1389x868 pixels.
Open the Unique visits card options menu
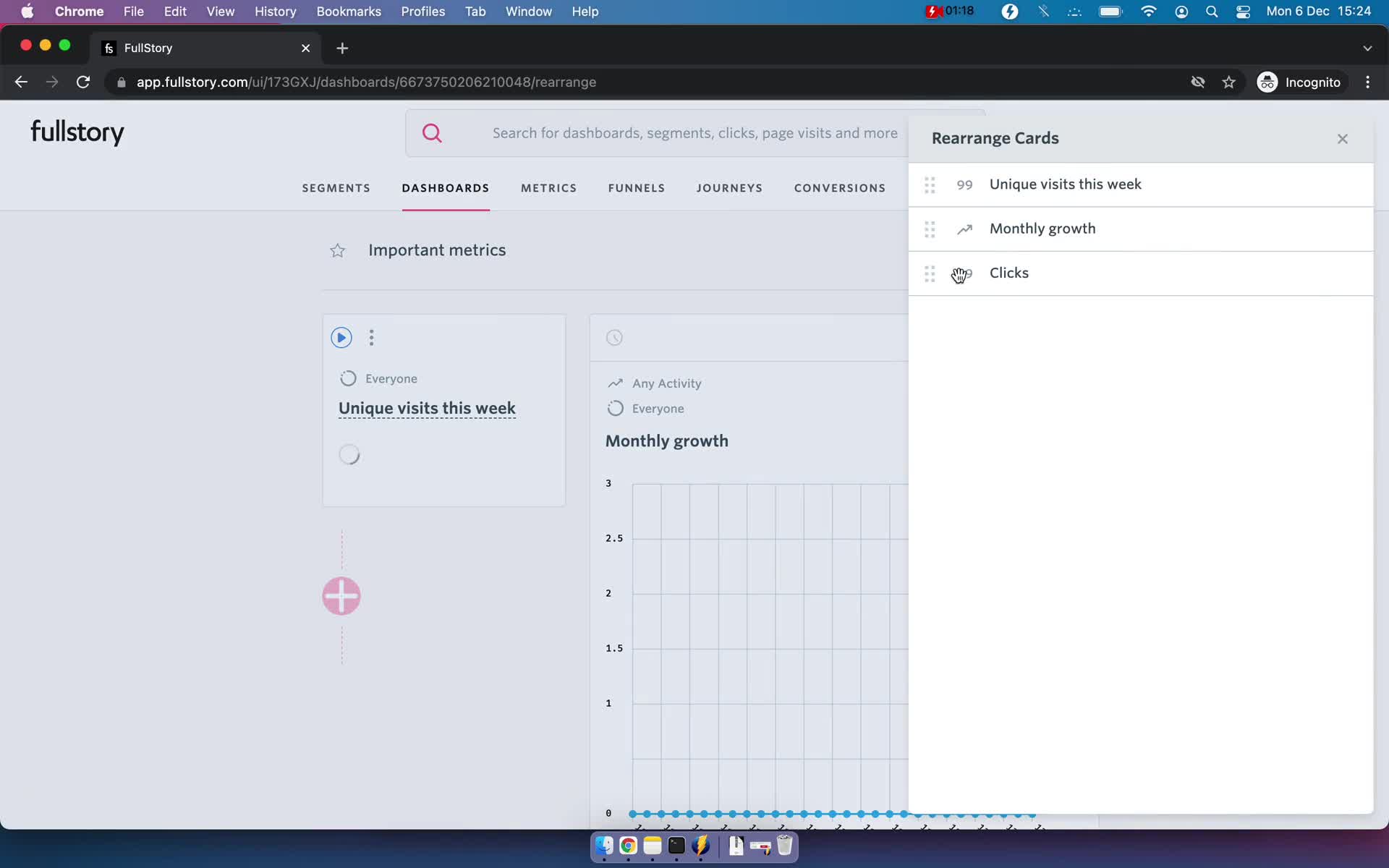coord(371,338)
